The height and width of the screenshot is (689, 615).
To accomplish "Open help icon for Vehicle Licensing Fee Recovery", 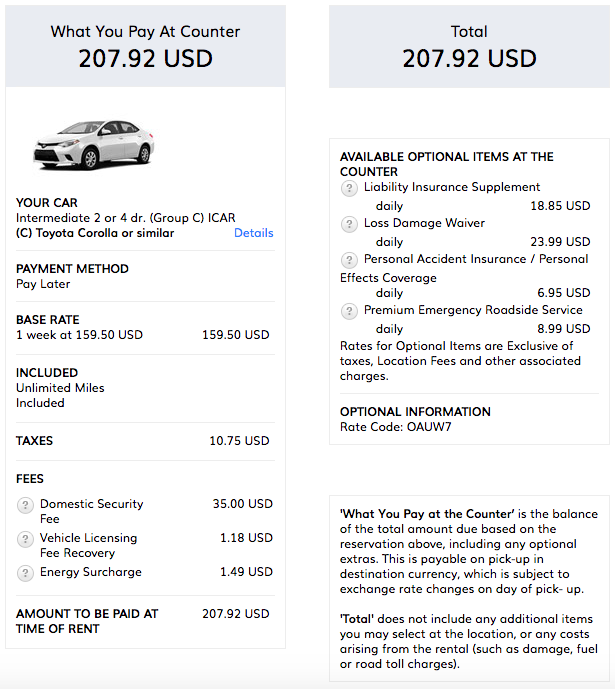I will pos(25,539).
